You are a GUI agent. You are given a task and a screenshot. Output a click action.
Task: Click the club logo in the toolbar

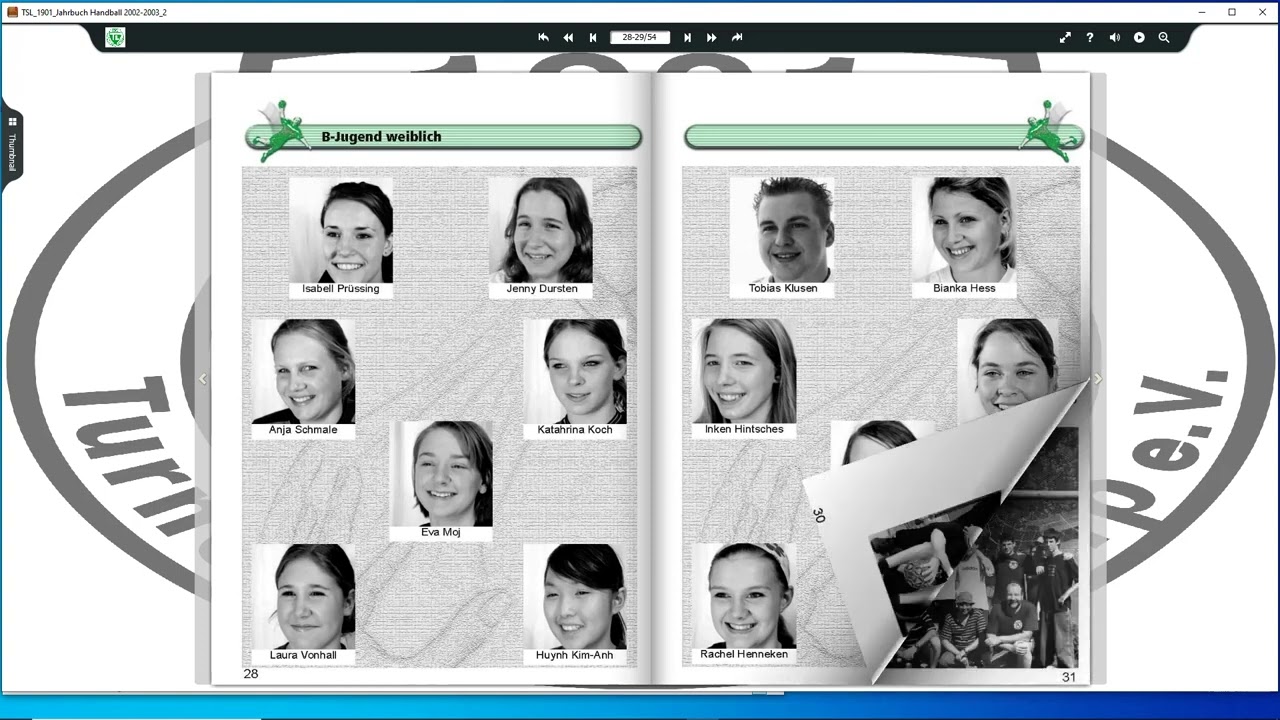point(115,37)
